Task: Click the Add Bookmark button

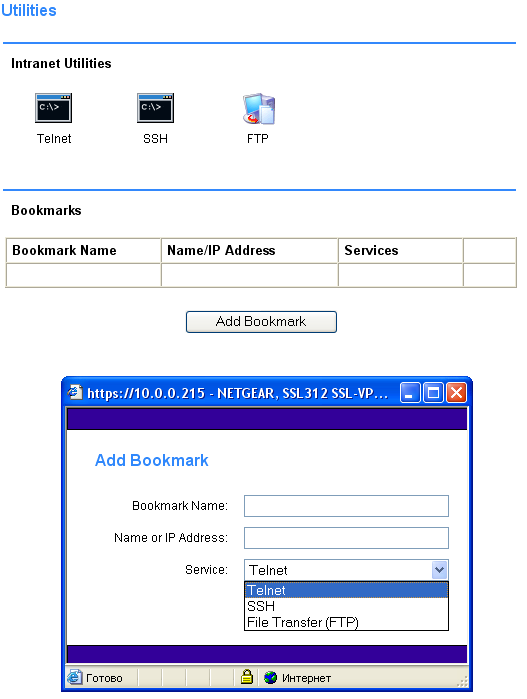Action: (x=261, y=321)
